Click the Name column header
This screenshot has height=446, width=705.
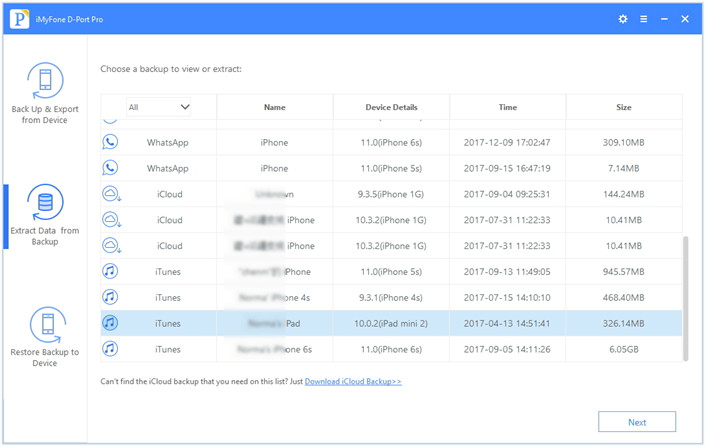tap(275, 107)
